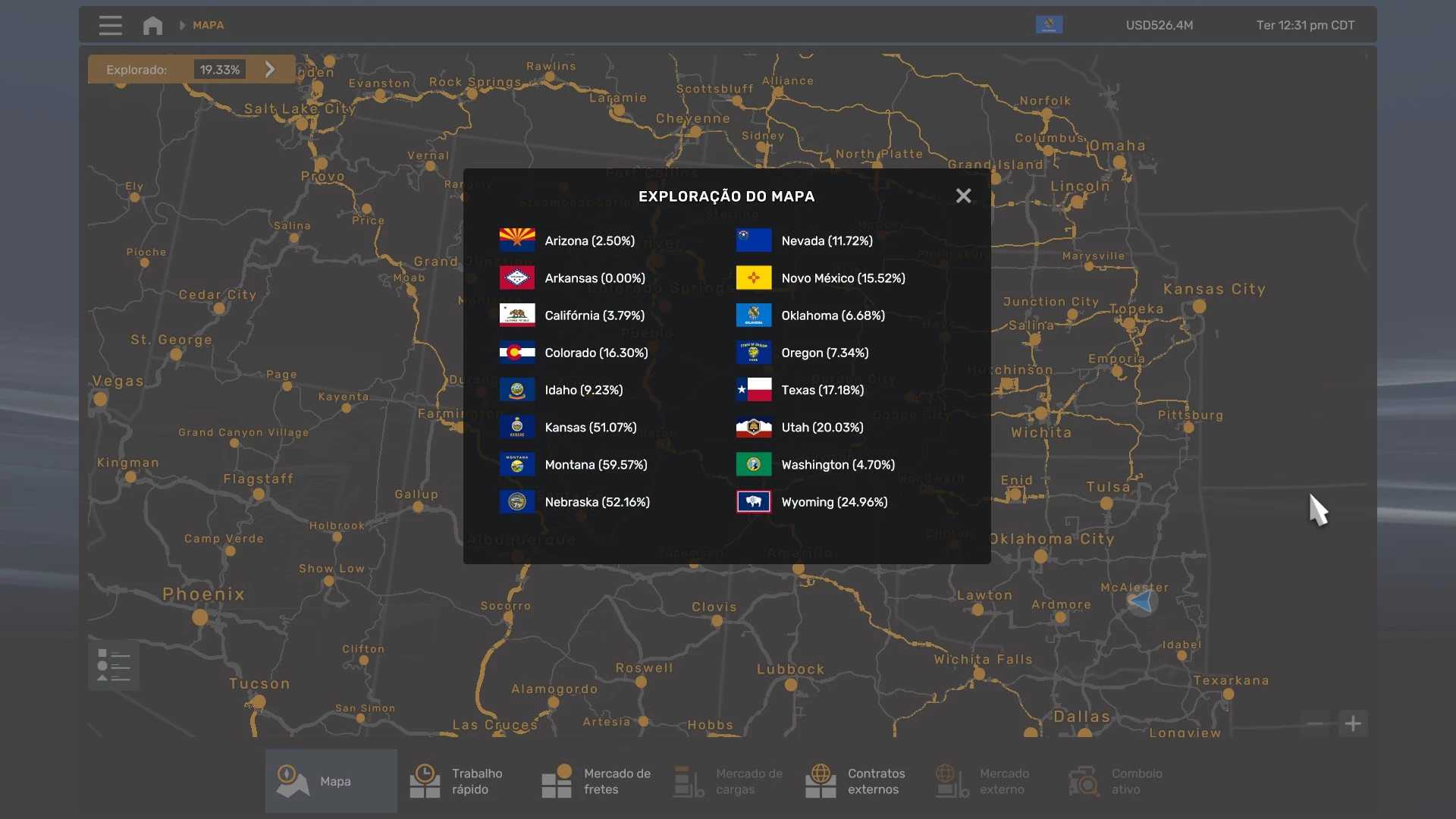
Task: Zoom out map with minus button
Action: tap(1316, 723)
